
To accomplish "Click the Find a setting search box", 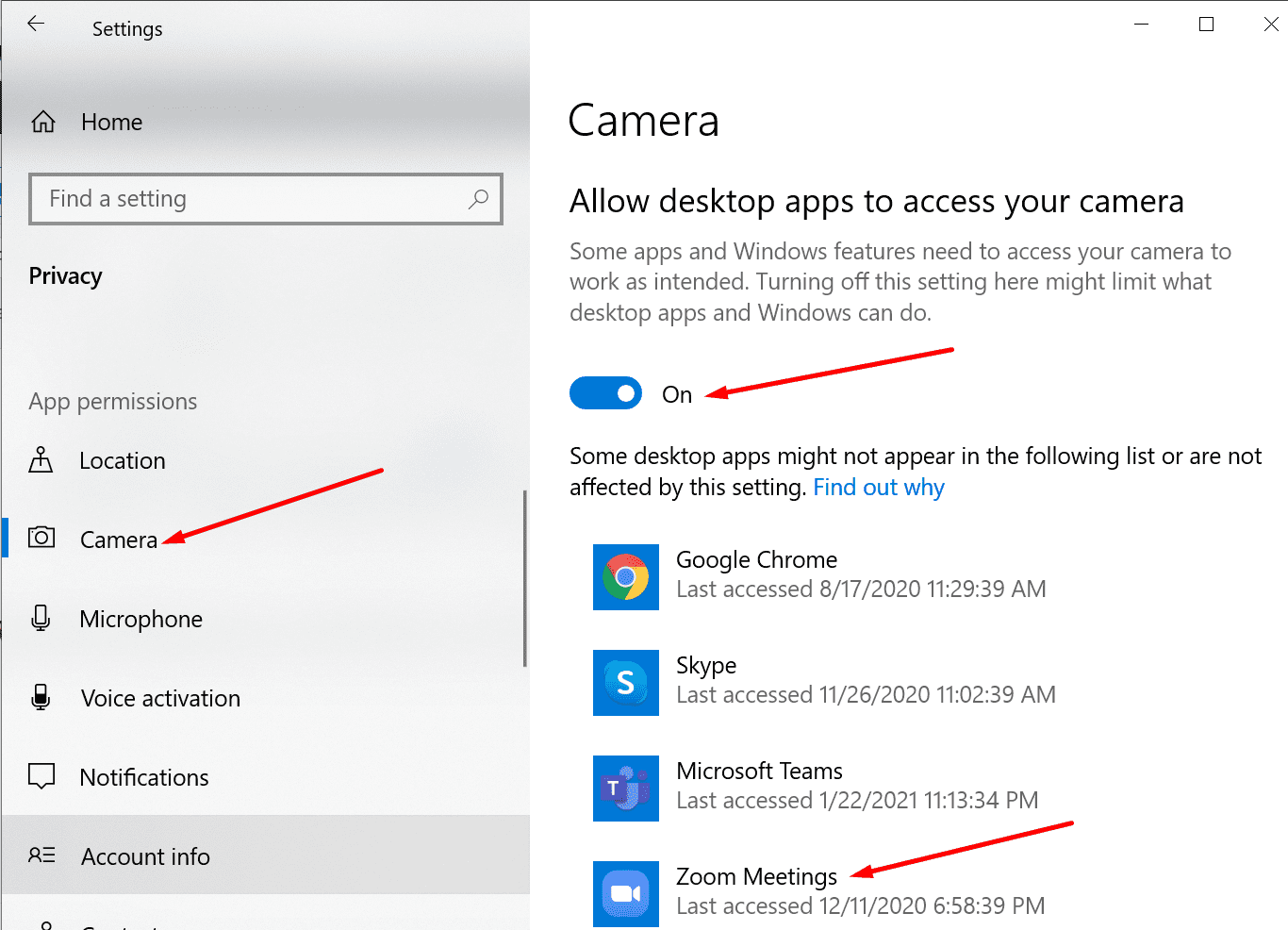I will pos(266,199).
